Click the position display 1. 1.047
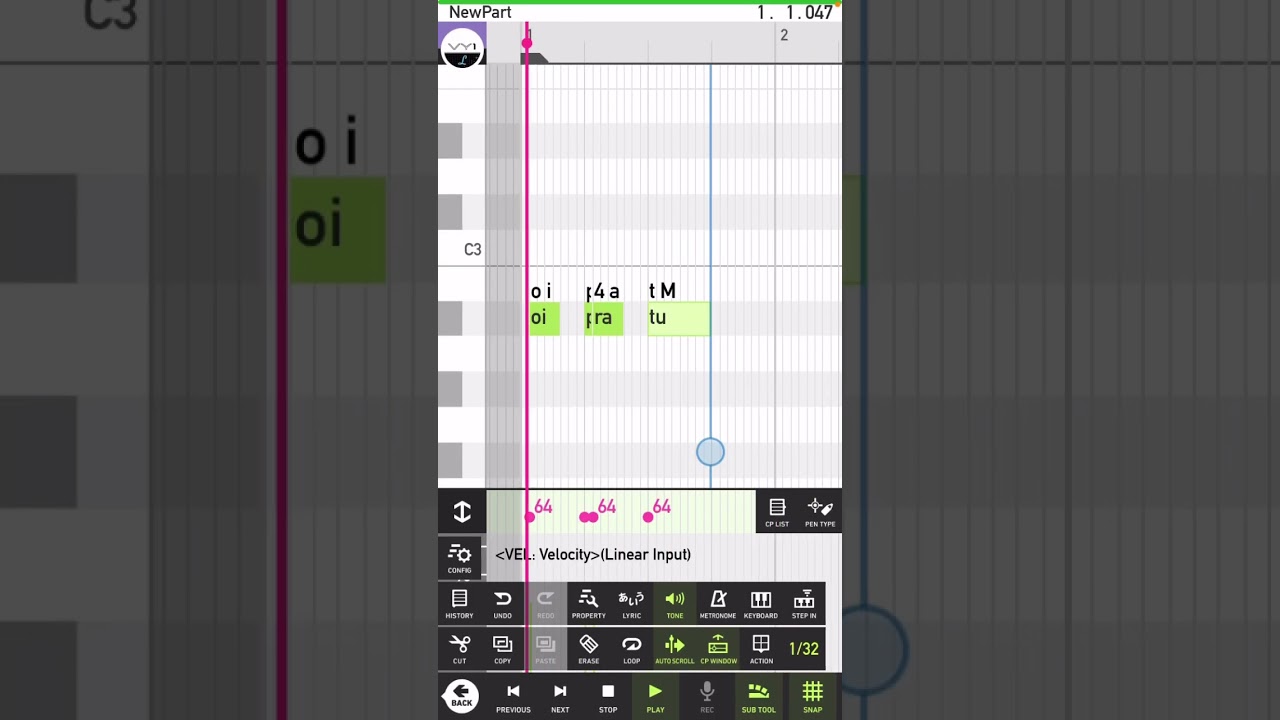The width and height of the screenshot is (1280, 720). pyautogui.click(x=795, y=13)
